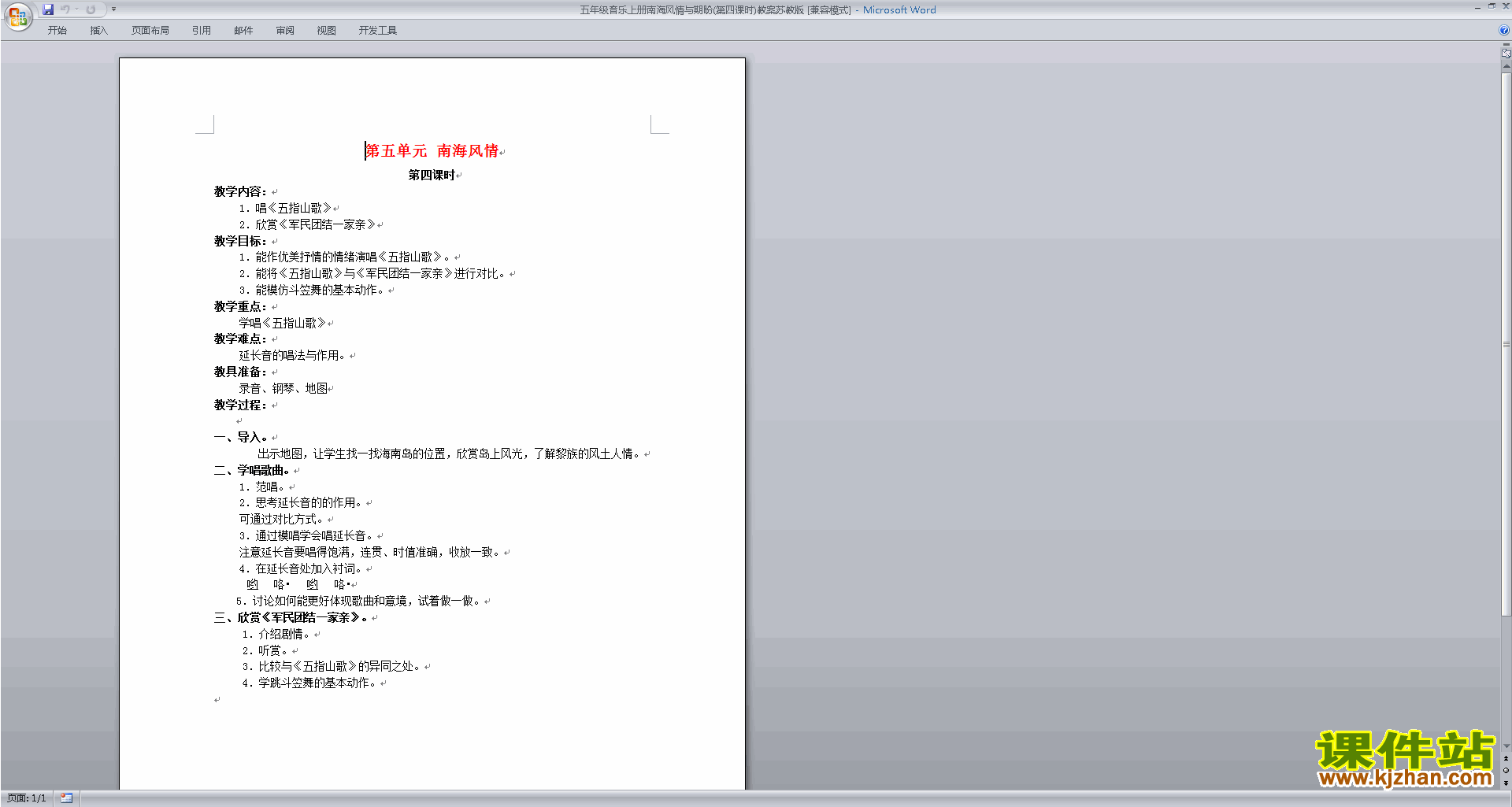Click the line '延长音的唱法与作用。'
The width and height of the screenshot is (1512, 807).
293,355
